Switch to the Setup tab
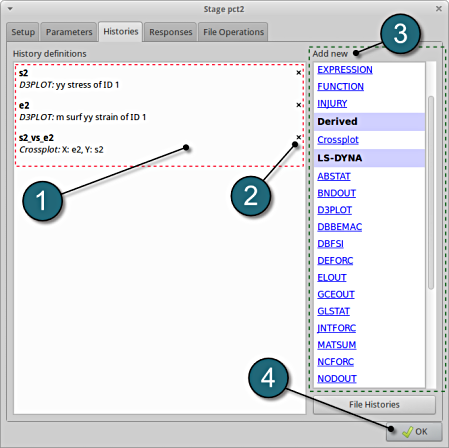This screenshot has height=448, width=449. click(x=23, y=32)
